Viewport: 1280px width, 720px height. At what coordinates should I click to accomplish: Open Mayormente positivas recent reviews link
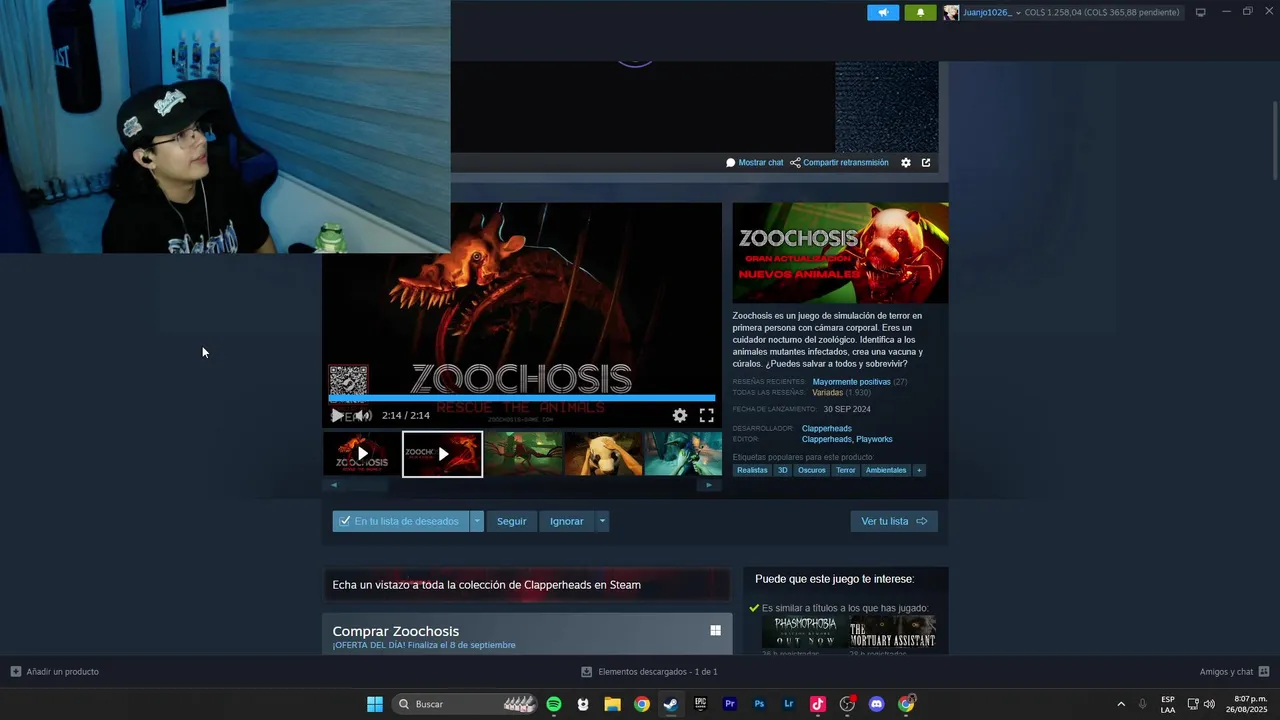pyautogui.click(x=851, y=382)
